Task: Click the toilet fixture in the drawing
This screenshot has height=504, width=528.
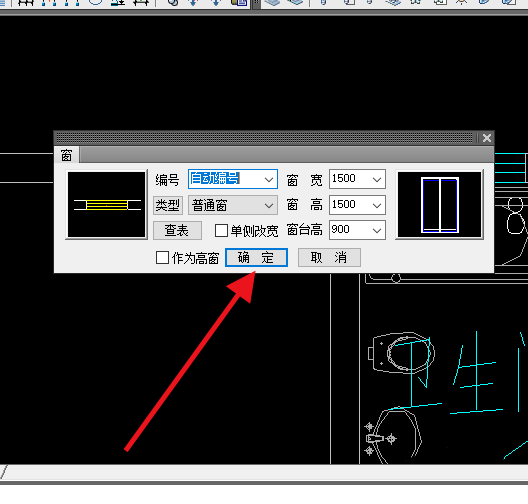Action: click(x=401, y=353)
